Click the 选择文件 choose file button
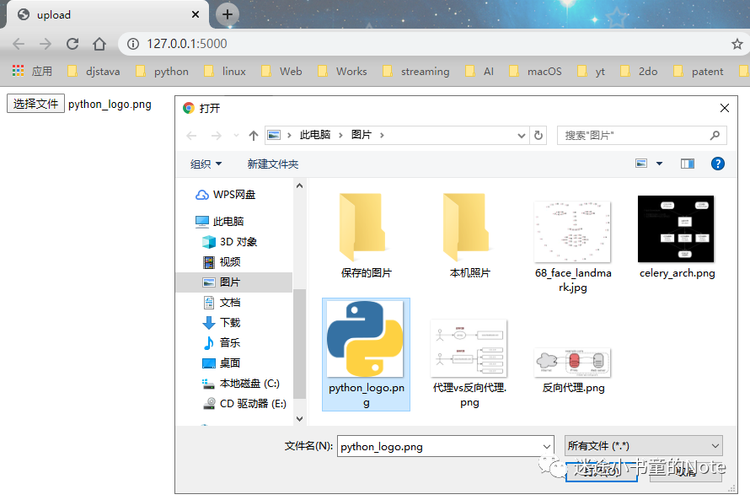 (35, 104)
